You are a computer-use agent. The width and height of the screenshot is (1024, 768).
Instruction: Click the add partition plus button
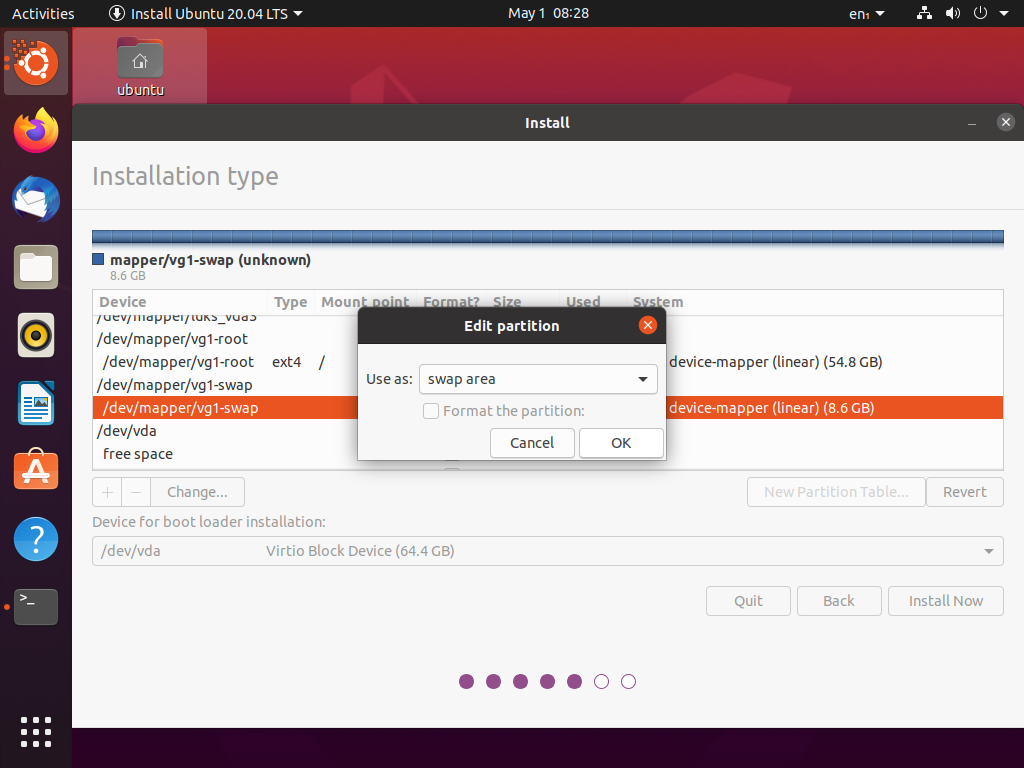[x=107, y=492]
